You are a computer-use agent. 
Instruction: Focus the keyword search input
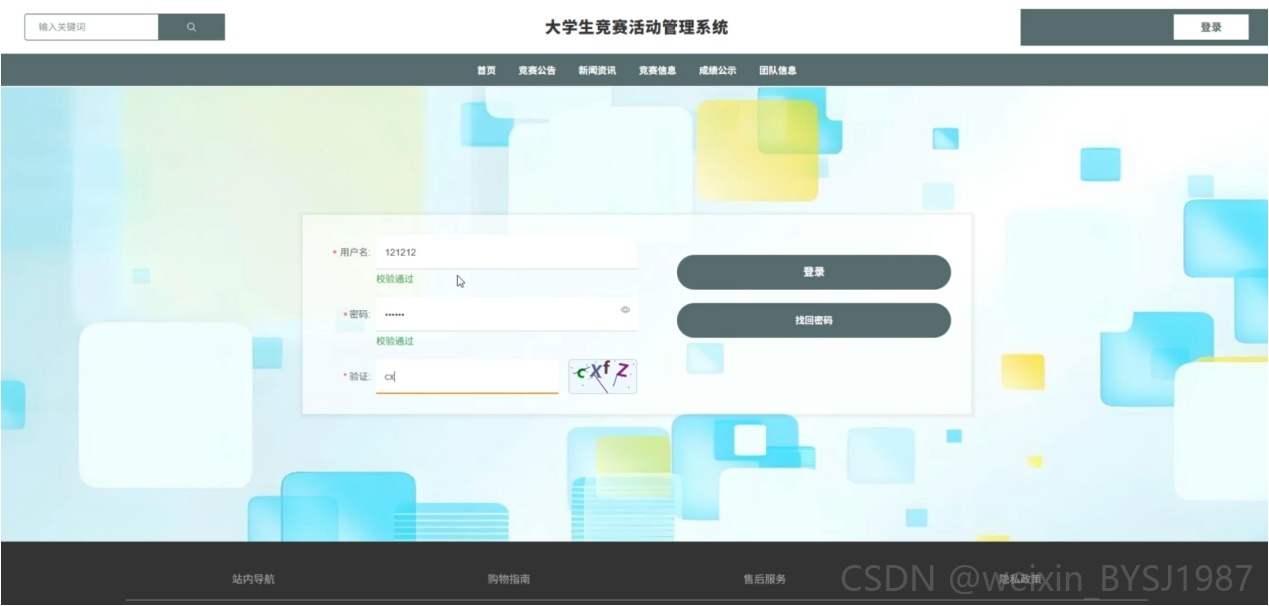[92, 27]
